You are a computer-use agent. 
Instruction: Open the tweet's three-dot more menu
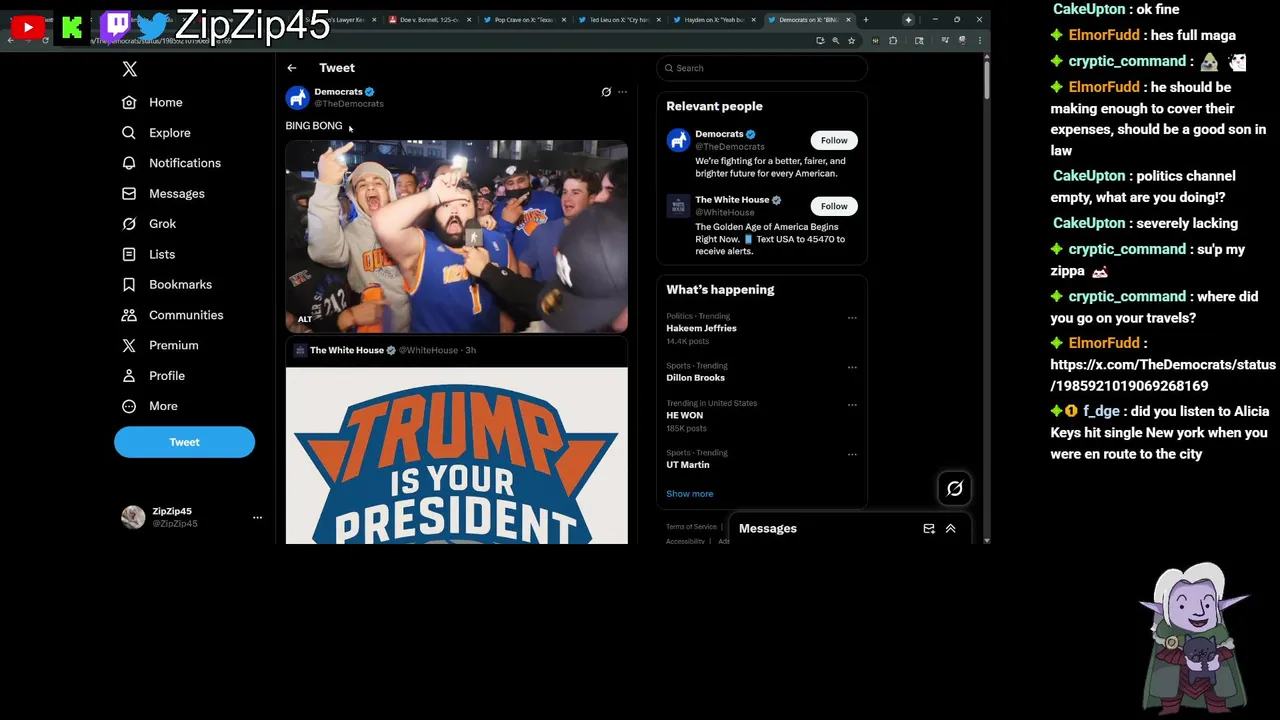pos(622,92)
